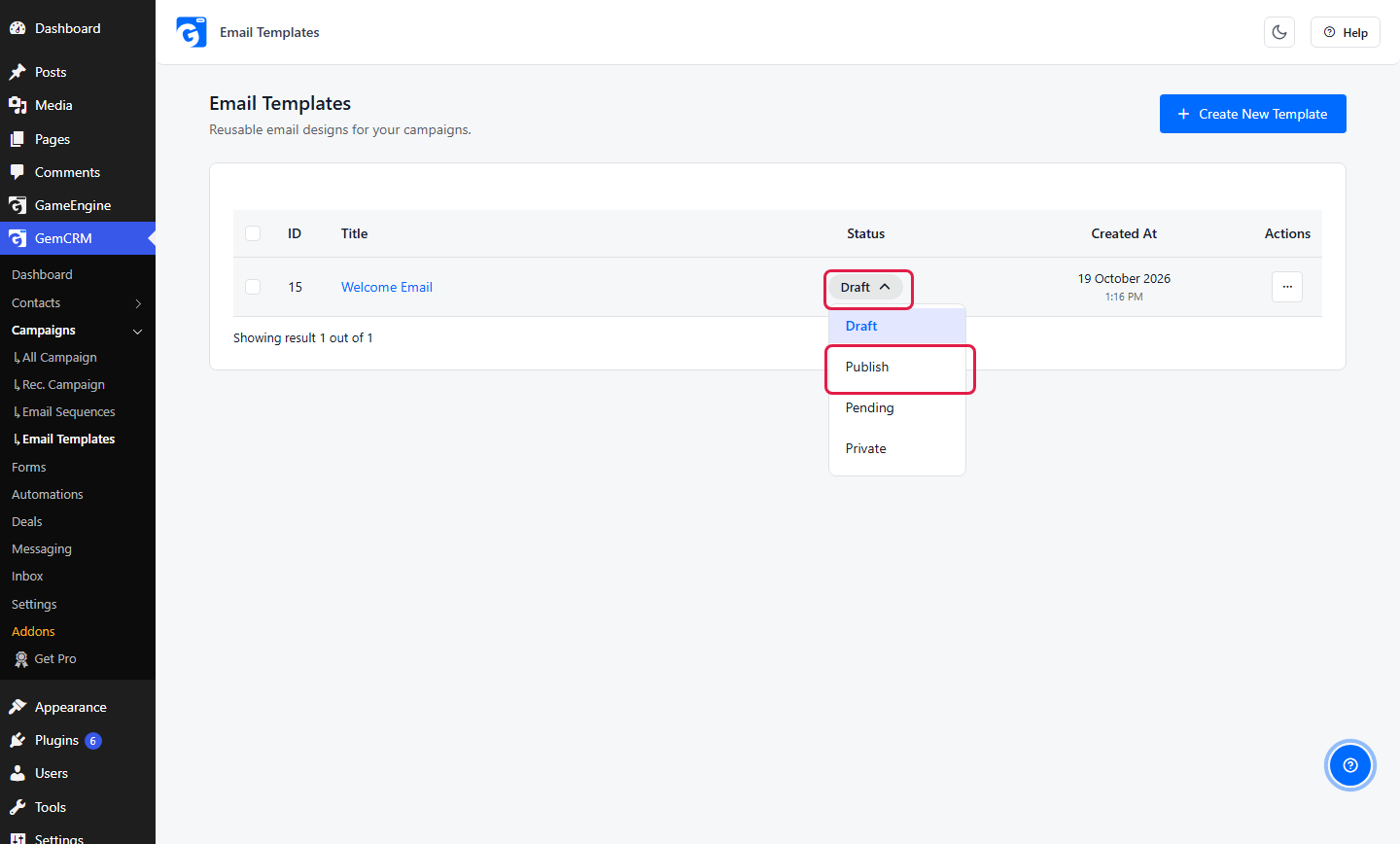Image resolution: width=1400 pixels, height=844 pixels.
Task: Open Forms in GemCRM menu
Action: click(29, 468)
